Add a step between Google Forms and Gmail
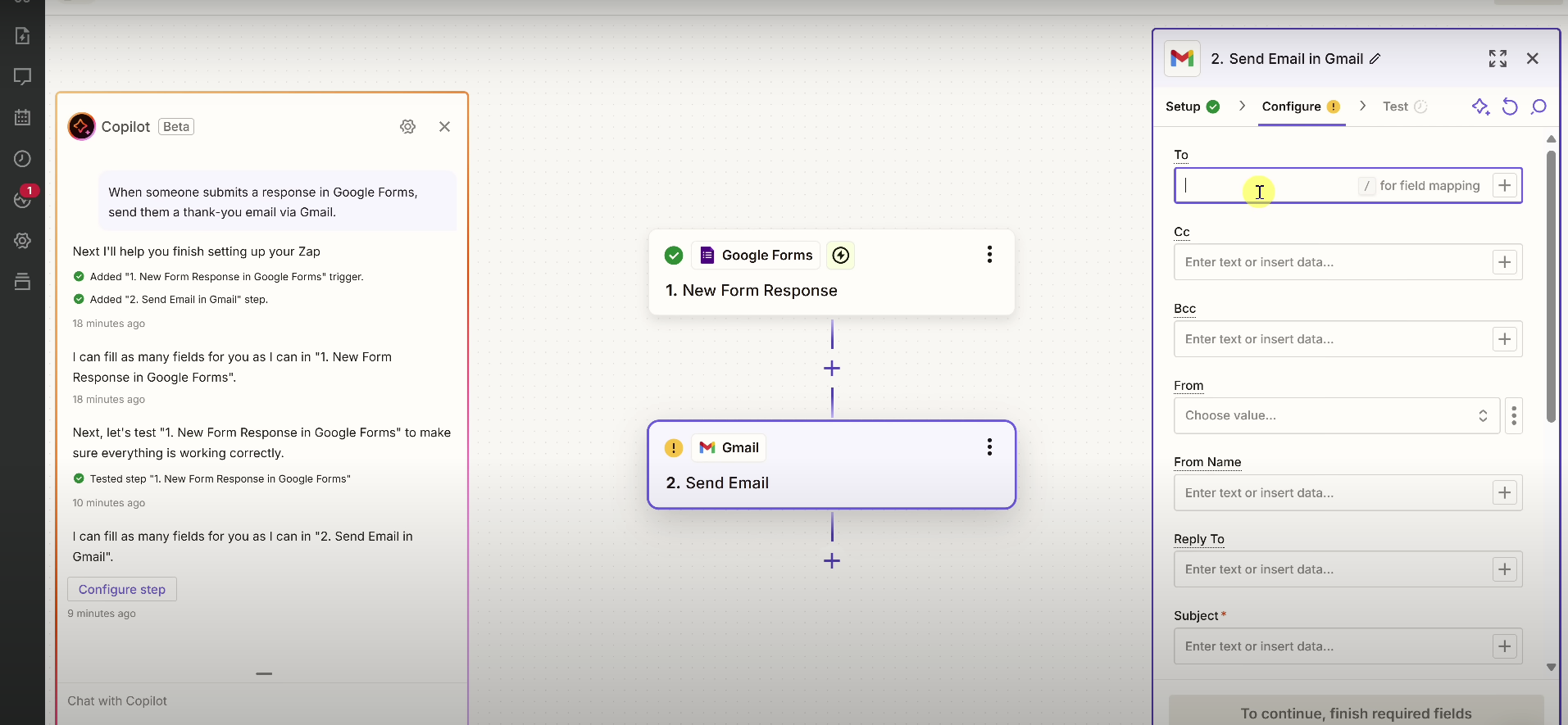 (x=832, y=368)
